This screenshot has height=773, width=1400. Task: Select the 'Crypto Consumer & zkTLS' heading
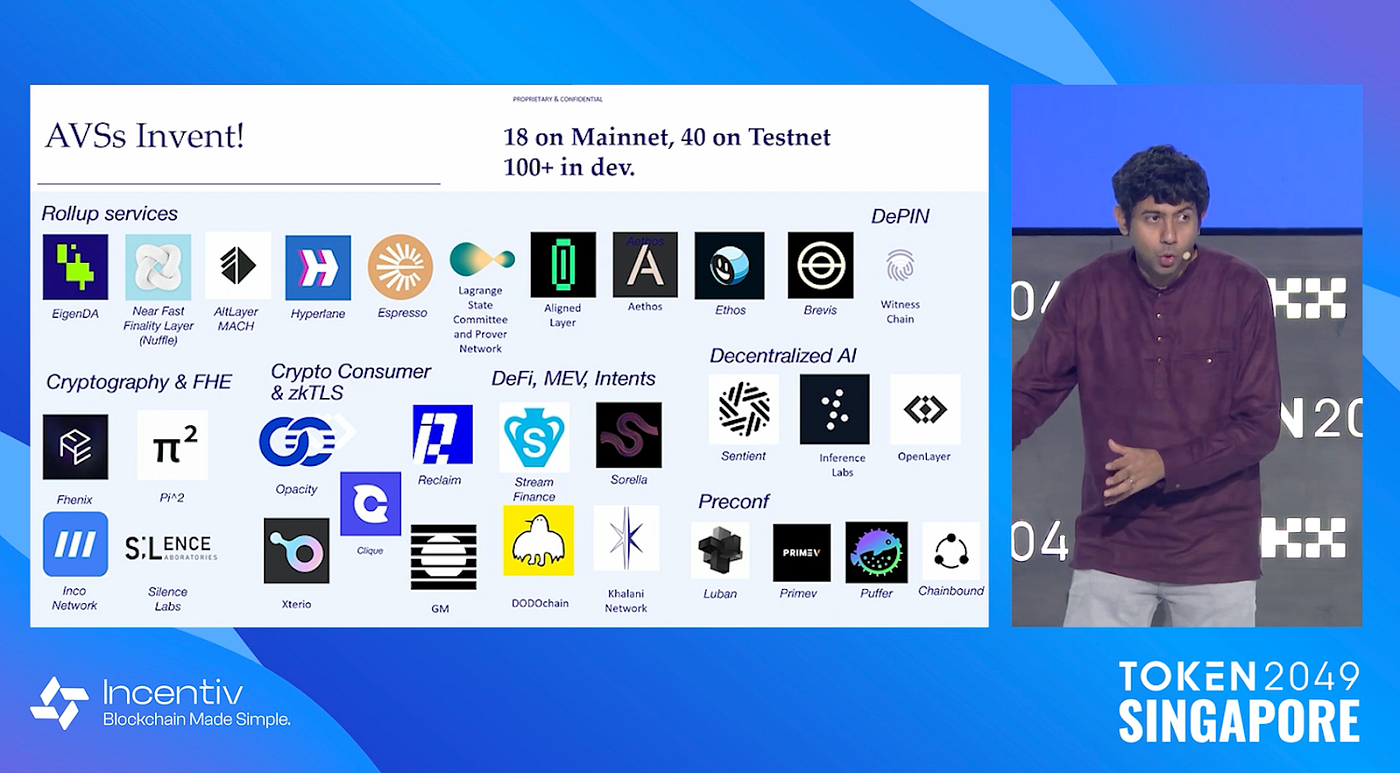coord(351,382)
